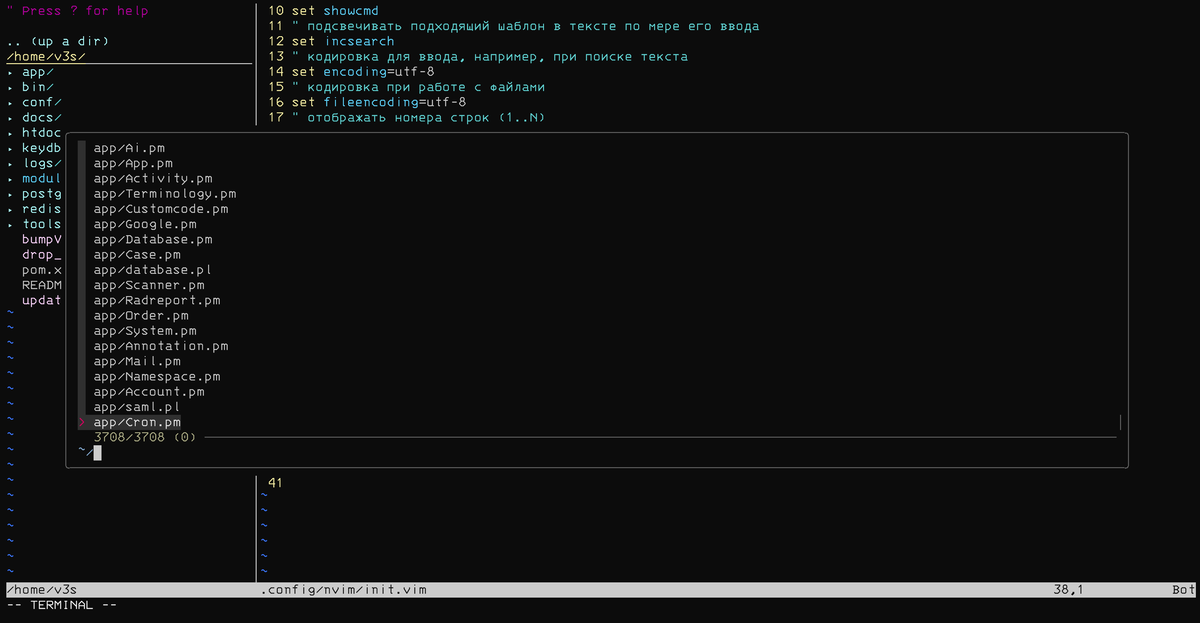Select app/Mail.pm result

point(137,361)
